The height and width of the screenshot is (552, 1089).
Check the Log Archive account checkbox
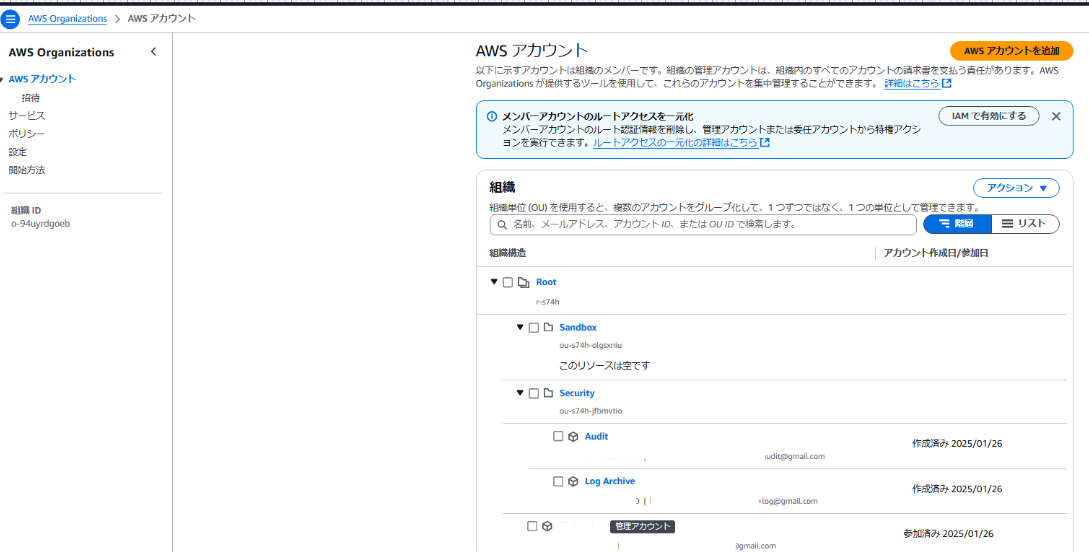click(558, 481)
